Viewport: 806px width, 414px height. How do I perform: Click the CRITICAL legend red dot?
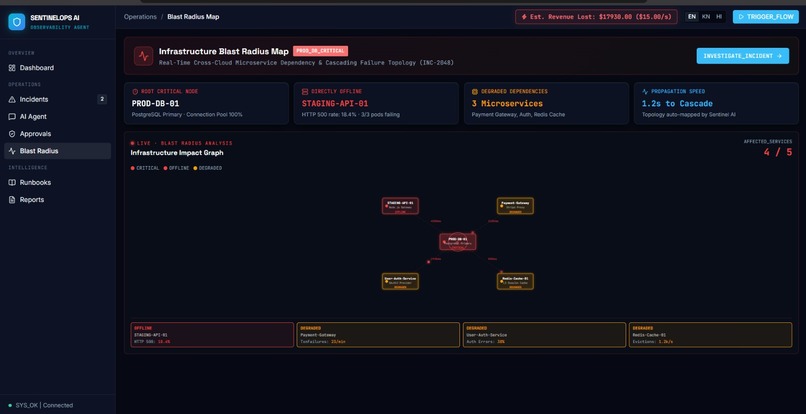pyautogui.click(x=133, y=168)
